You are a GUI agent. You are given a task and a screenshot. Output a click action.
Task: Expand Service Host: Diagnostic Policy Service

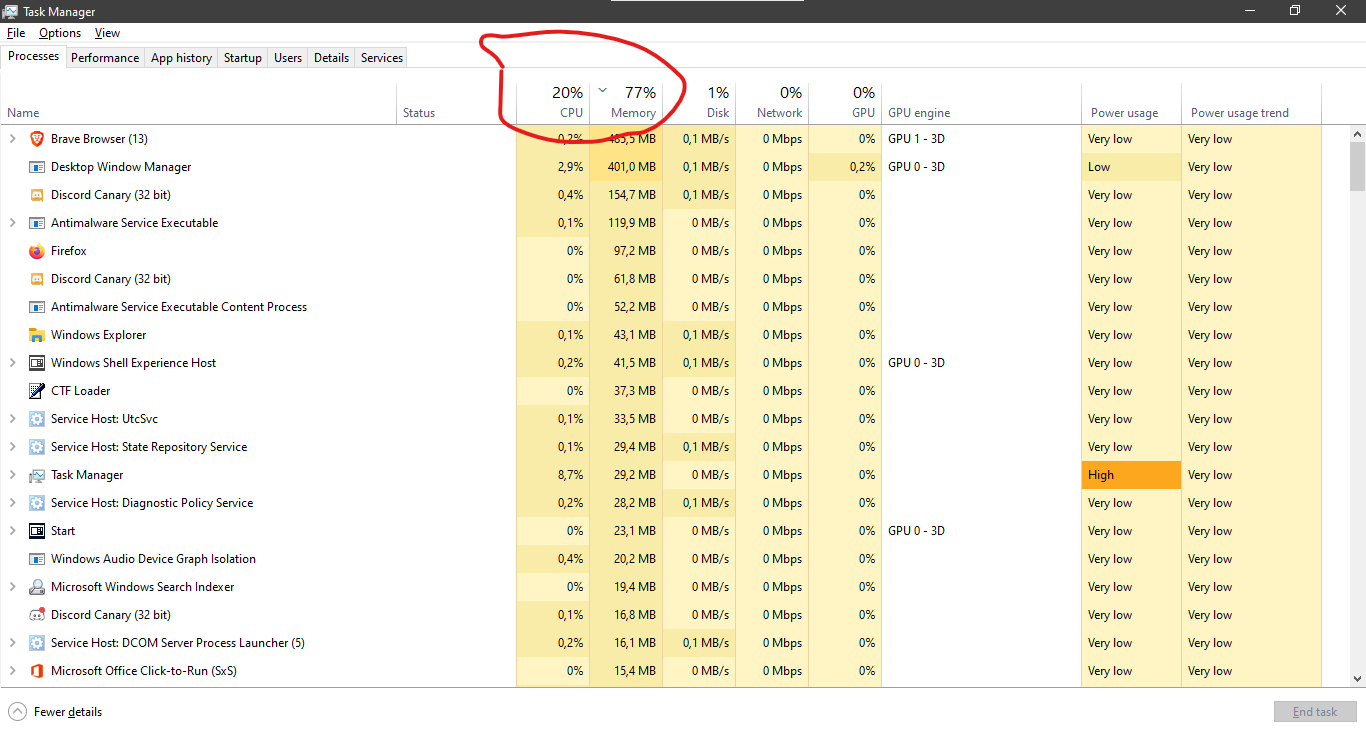pos(12,503)
